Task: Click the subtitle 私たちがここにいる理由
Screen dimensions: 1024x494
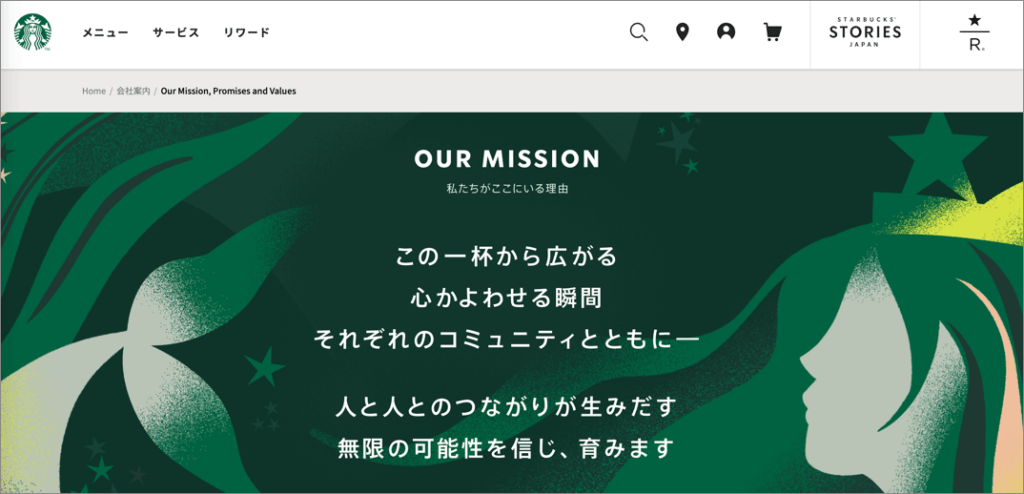Action: 507,189
